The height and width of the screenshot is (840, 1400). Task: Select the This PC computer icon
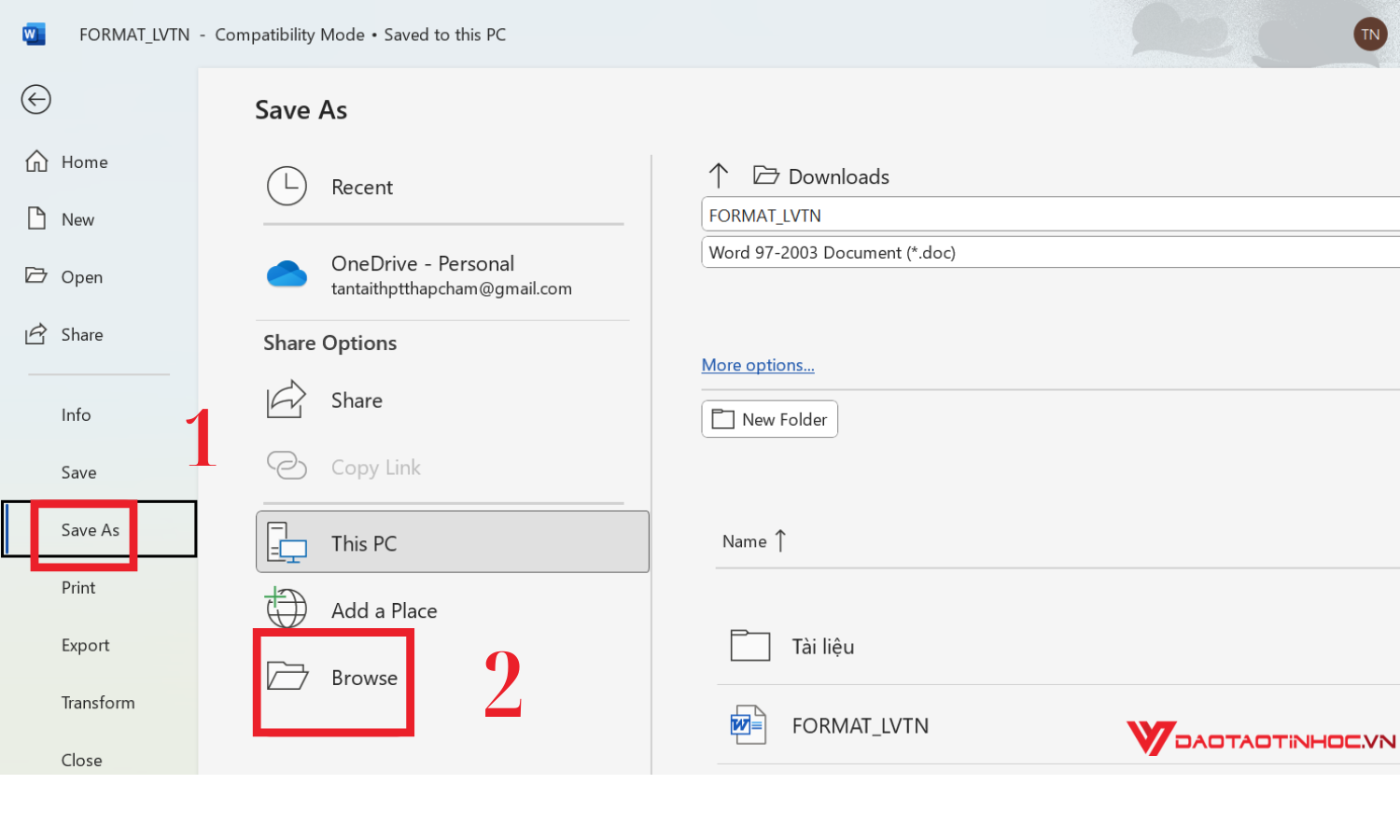point(289,542)
